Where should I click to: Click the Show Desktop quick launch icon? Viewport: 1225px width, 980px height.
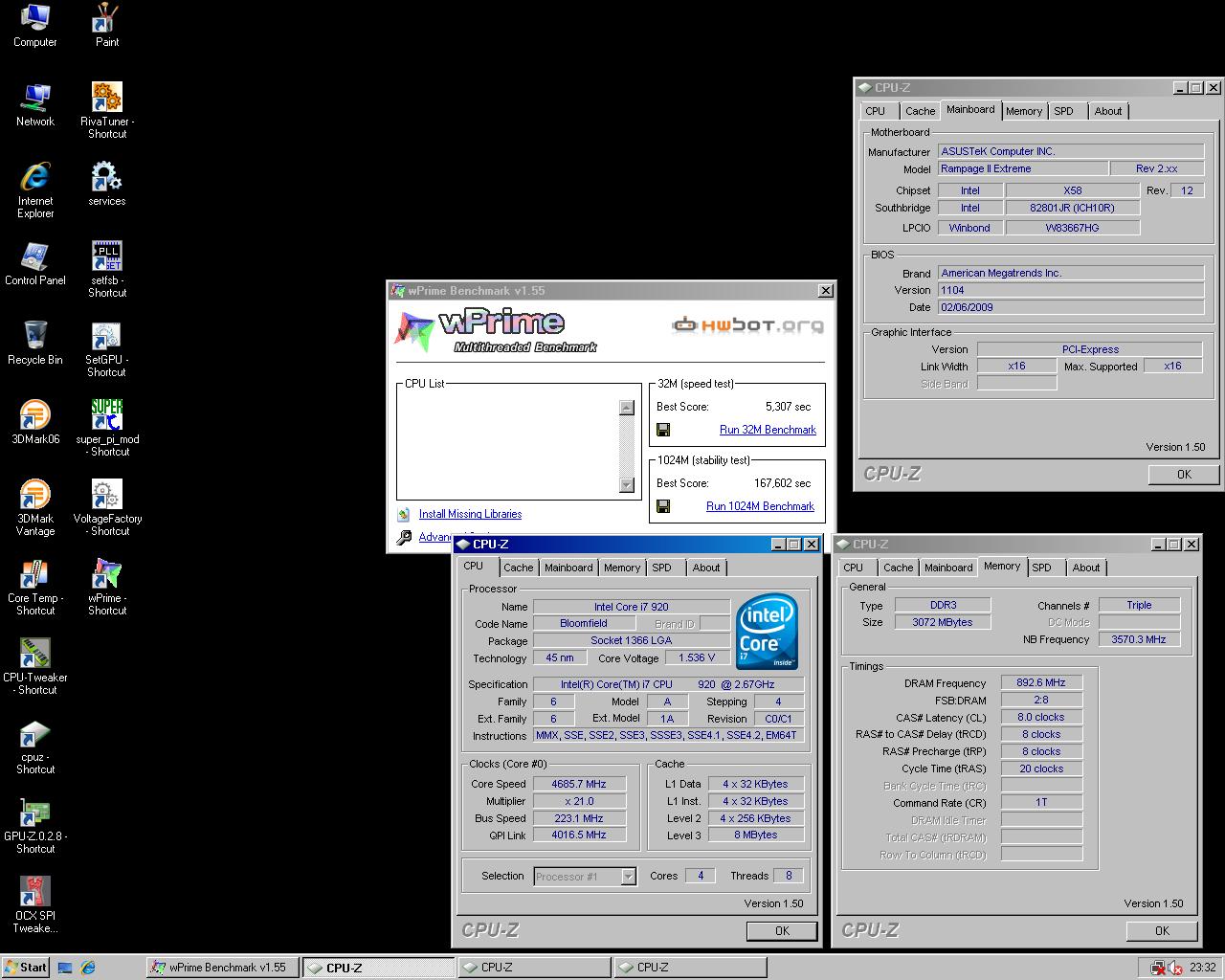(65, 968)
